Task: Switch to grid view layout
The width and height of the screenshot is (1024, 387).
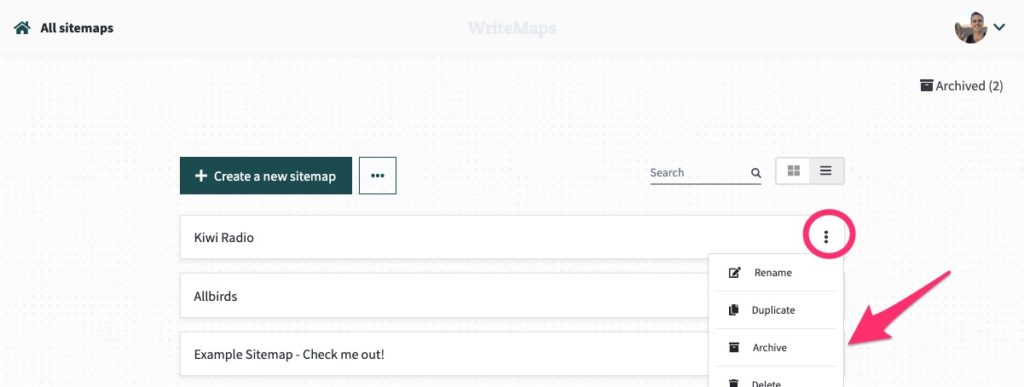Action: tap(793, 171)
